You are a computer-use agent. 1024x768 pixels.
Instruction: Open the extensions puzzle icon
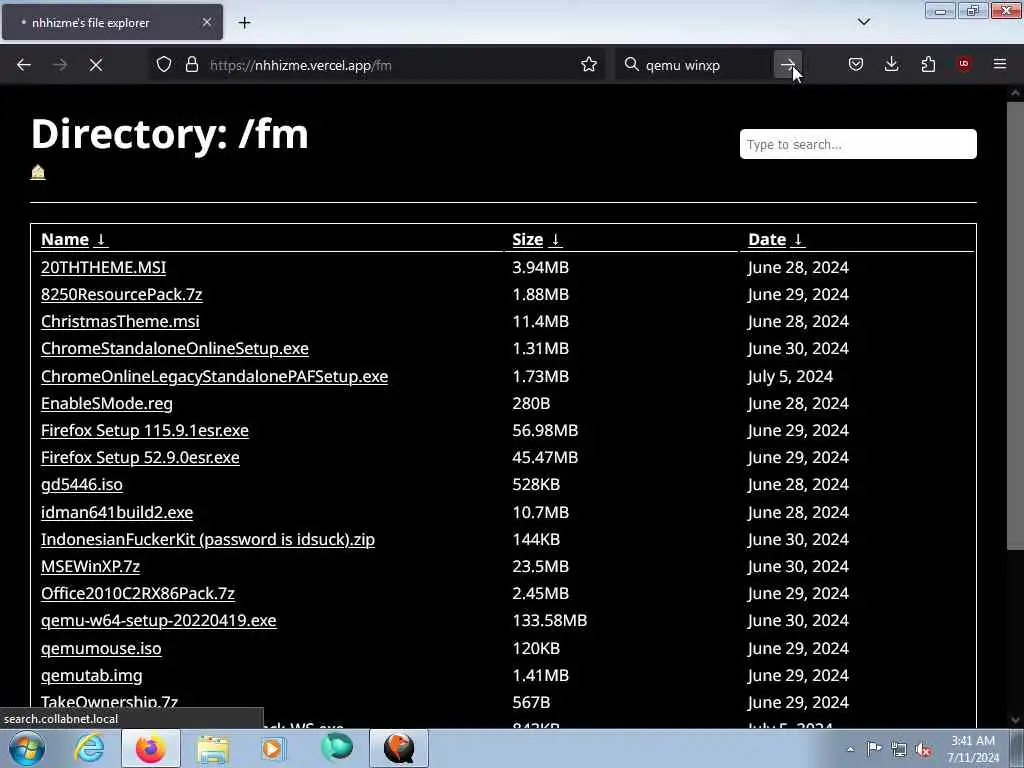[x=928, y=65]
